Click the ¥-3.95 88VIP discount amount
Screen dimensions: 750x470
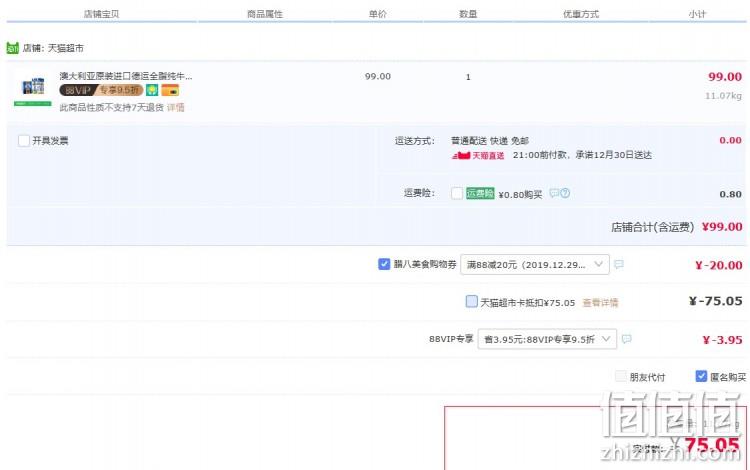[x=722, y=340]
